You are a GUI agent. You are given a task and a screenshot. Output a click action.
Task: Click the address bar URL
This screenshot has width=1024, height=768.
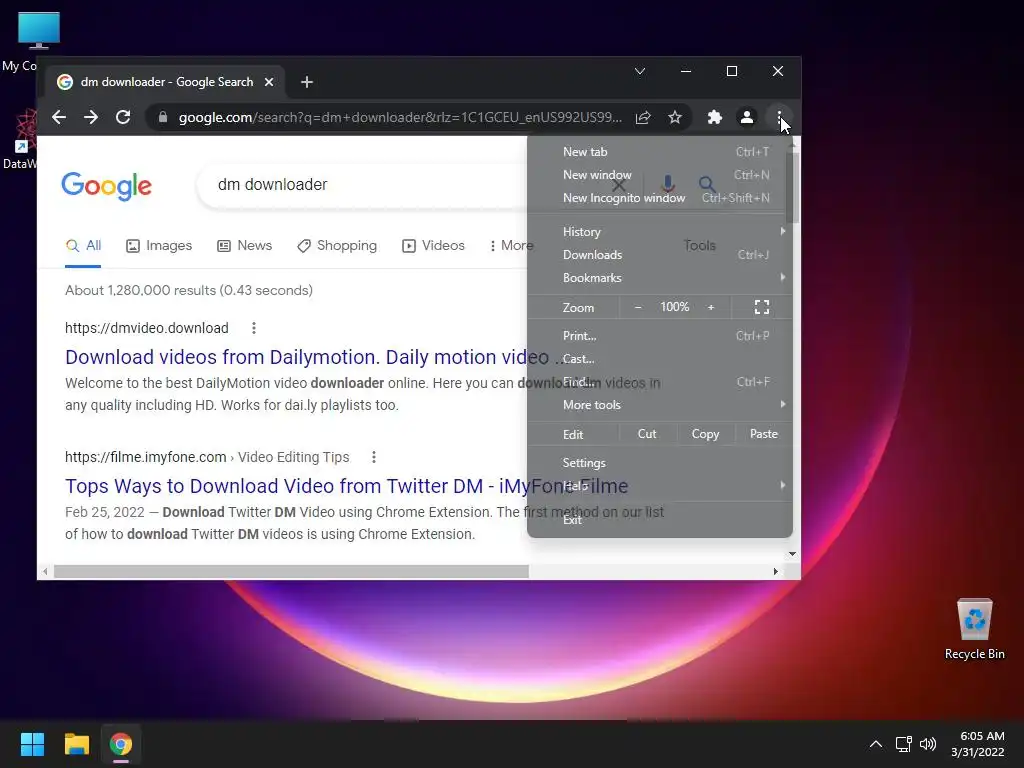400,118
